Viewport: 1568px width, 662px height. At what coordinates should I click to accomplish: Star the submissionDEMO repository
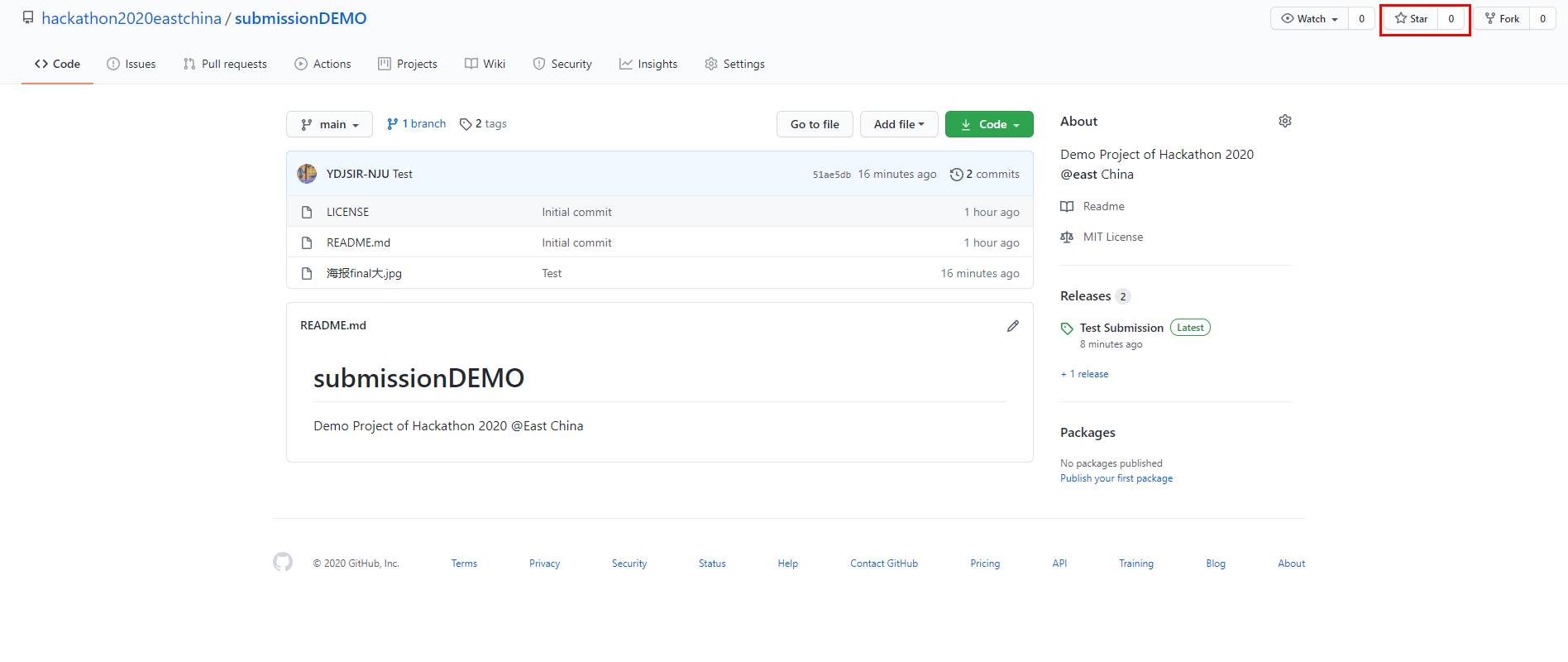[x=1412, y=19]
